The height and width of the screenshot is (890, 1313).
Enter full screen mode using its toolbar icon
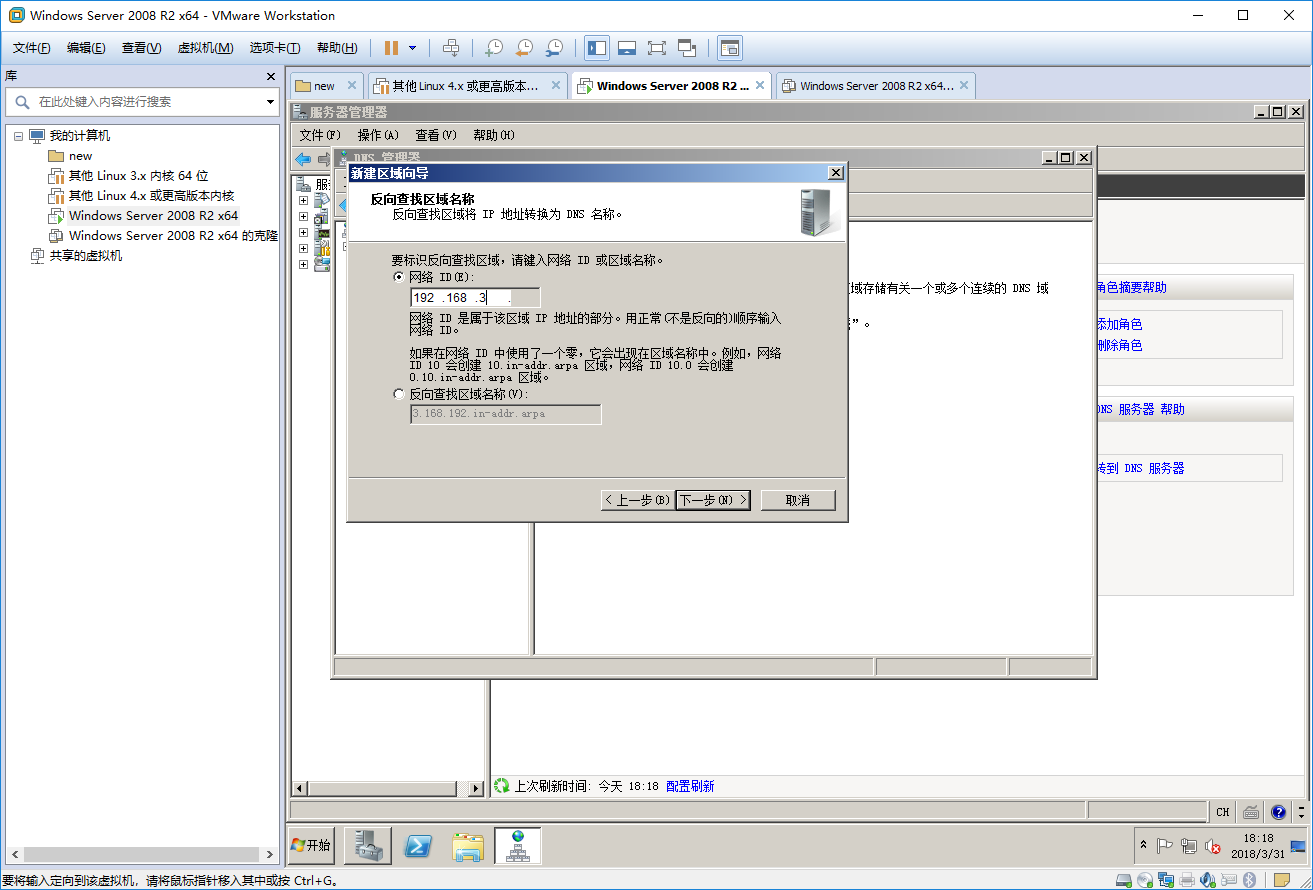pyautogui.click(x=656, y=47)
